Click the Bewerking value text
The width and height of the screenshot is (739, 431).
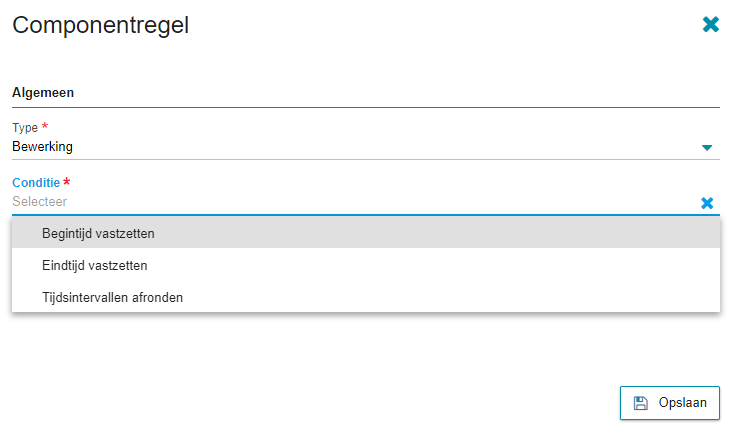tap(42, 147)
